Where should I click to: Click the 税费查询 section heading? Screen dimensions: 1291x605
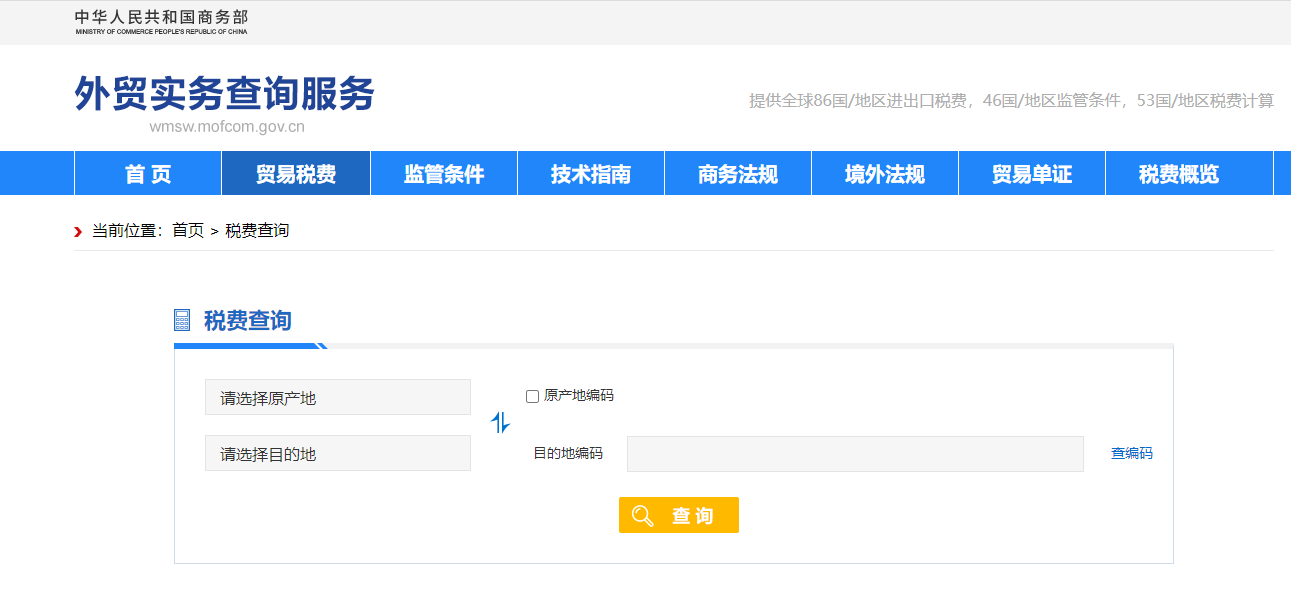[248, 320]
